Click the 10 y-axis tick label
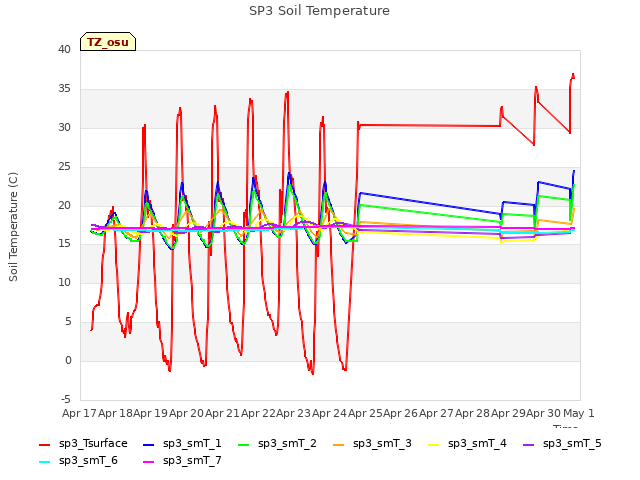 64,282
